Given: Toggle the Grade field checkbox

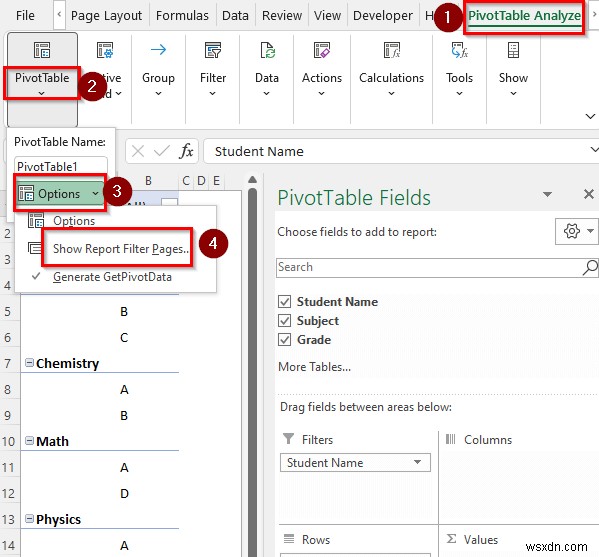Looking at the screenshot, I should [x=284, y=339].
